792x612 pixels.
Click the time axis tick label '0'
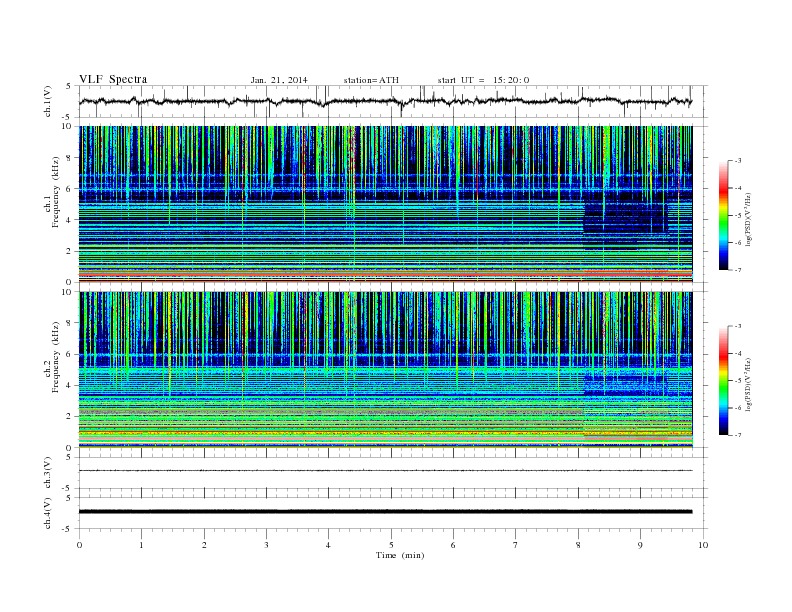(x=79, y=545)
